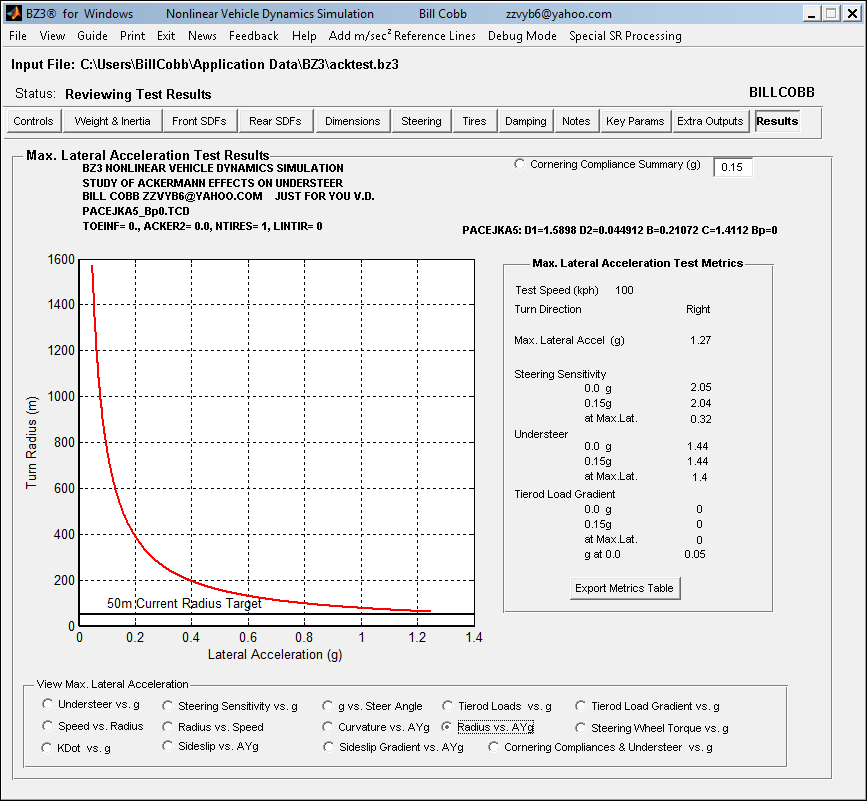Click Export Metrics Table button
Image resolution: width=867 pixels, height=801 pixels.
click(x=624, y=588)
